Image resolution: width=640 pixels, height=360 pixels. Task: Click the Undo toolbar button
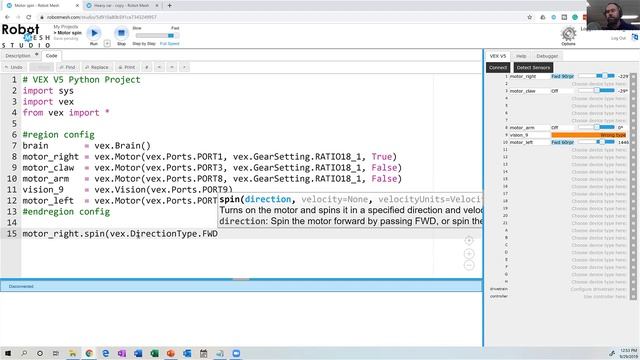pos(14,67)
